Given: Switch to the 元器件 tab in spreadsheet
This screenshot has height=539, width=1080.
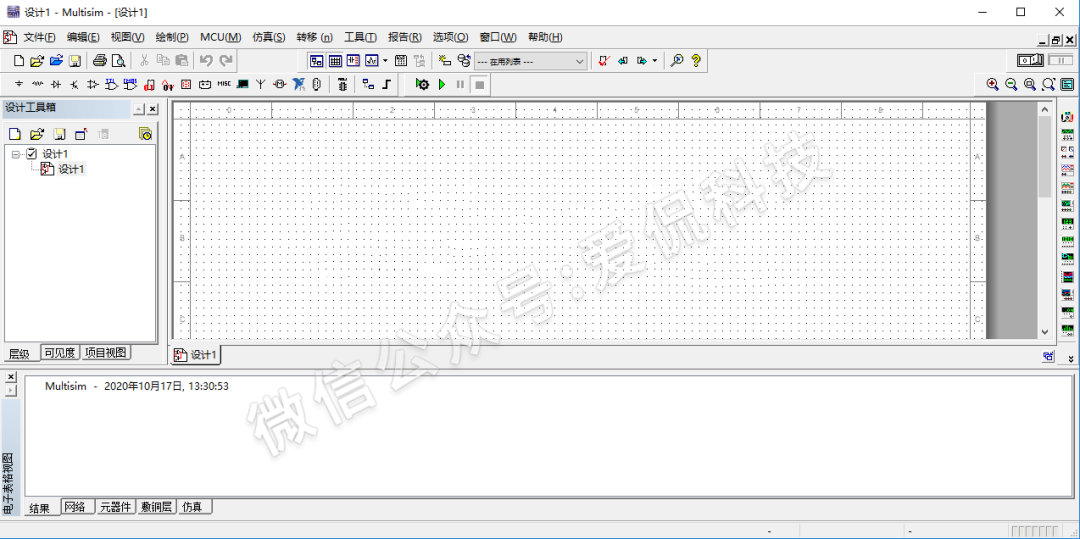Looking at the screenshot, I should tap(115, 507).
